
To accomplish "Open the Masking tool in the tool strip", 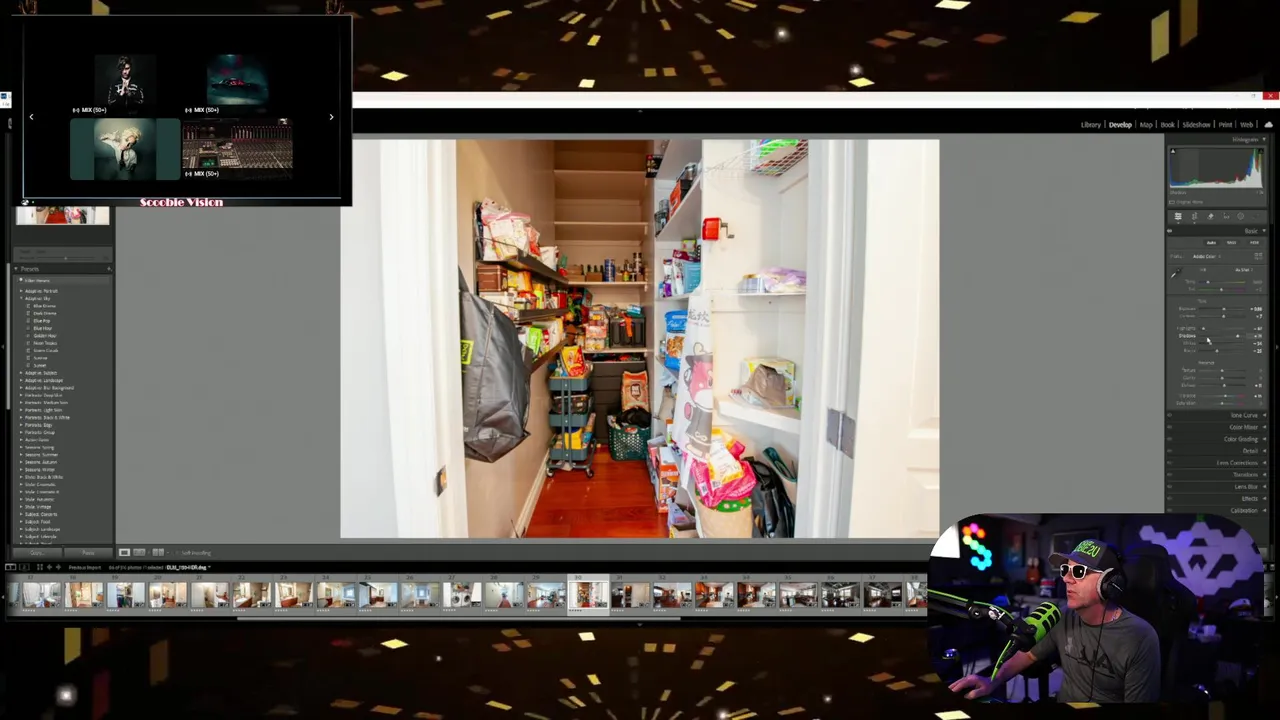I will point(1241,216).
